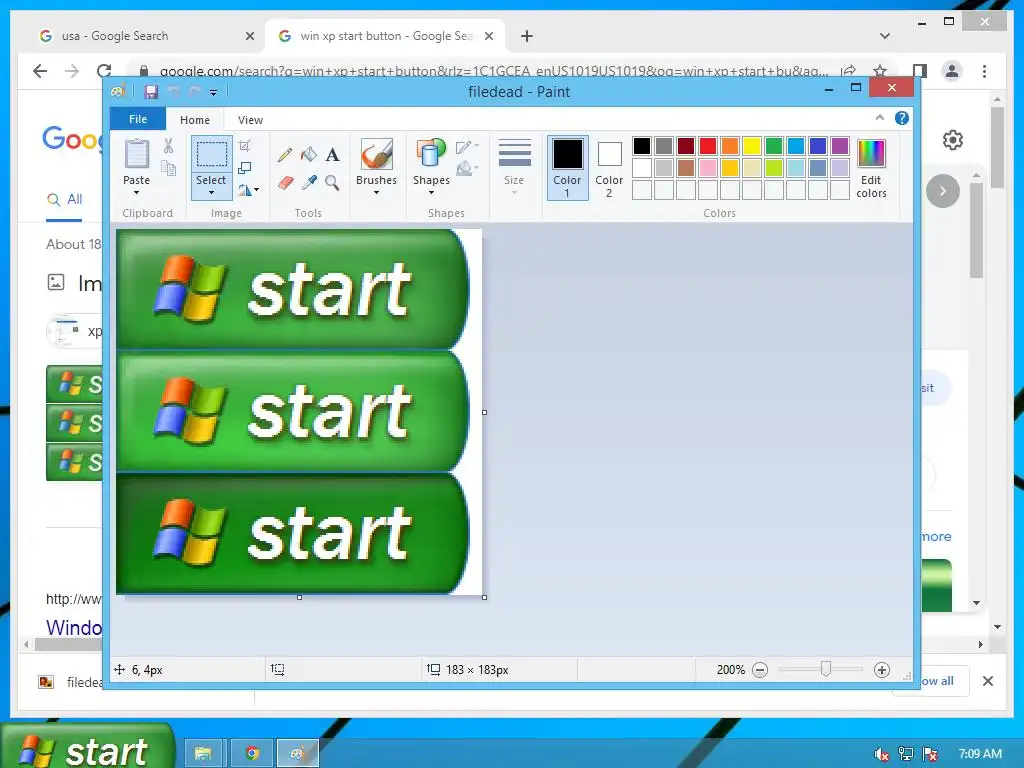Select Color 2 background box
The height and width of the screenshot is (768, 1024).
(x=609, y=168)
